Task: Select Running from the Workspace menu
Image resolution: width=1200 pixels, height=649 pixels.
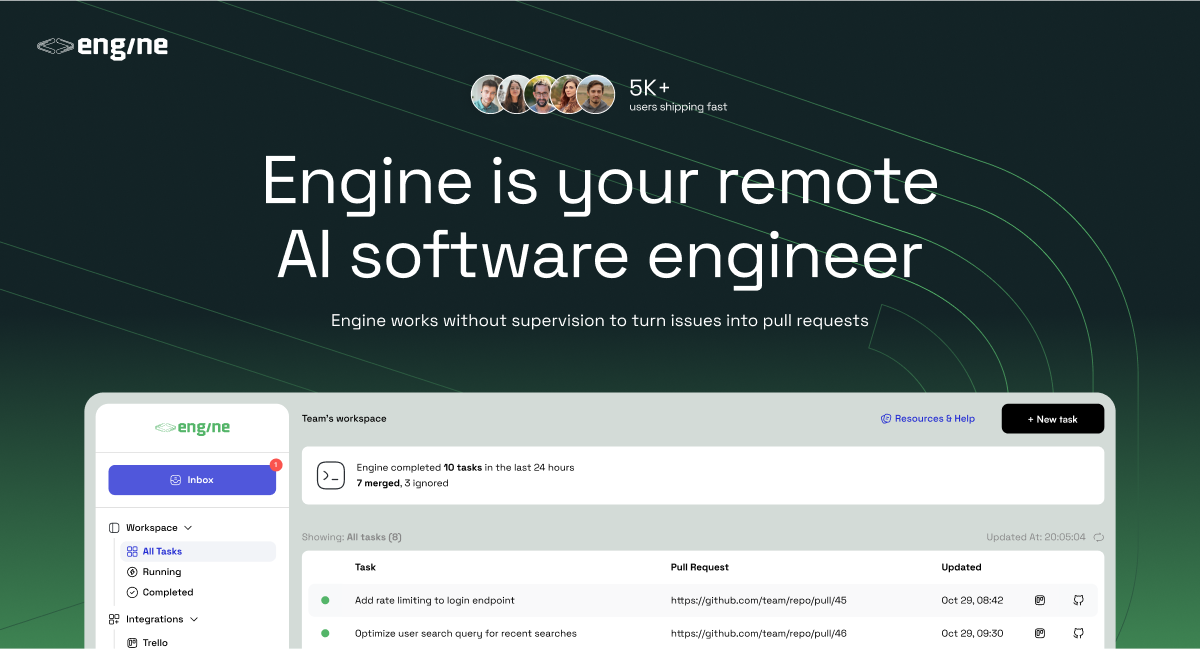Action: (x=162, y=571)
